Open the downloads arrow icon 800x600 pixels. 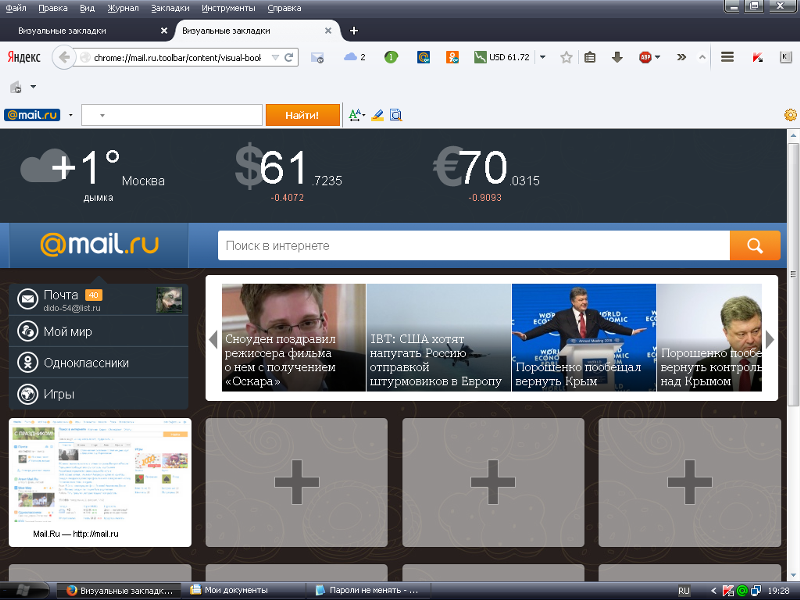pyautogui.click(x=617, y=58)
